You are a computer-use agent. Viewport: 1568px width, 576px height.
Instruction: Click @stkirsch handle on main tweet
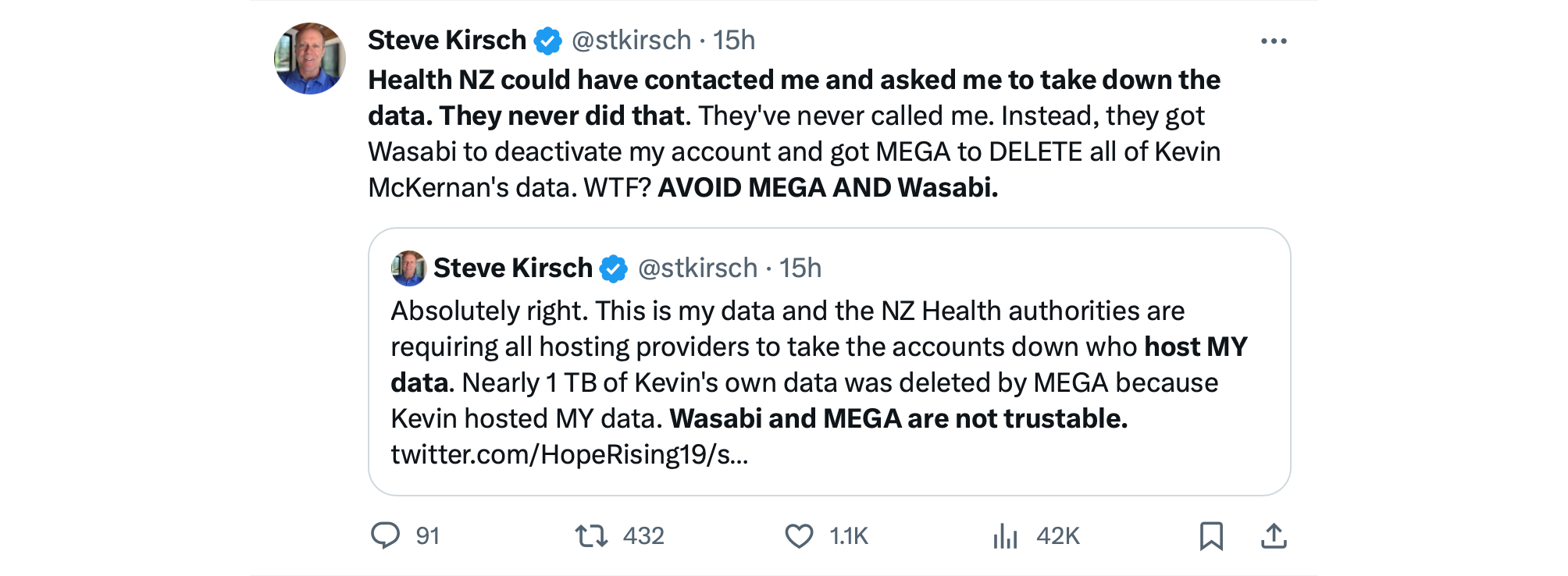tap(631, 40)
